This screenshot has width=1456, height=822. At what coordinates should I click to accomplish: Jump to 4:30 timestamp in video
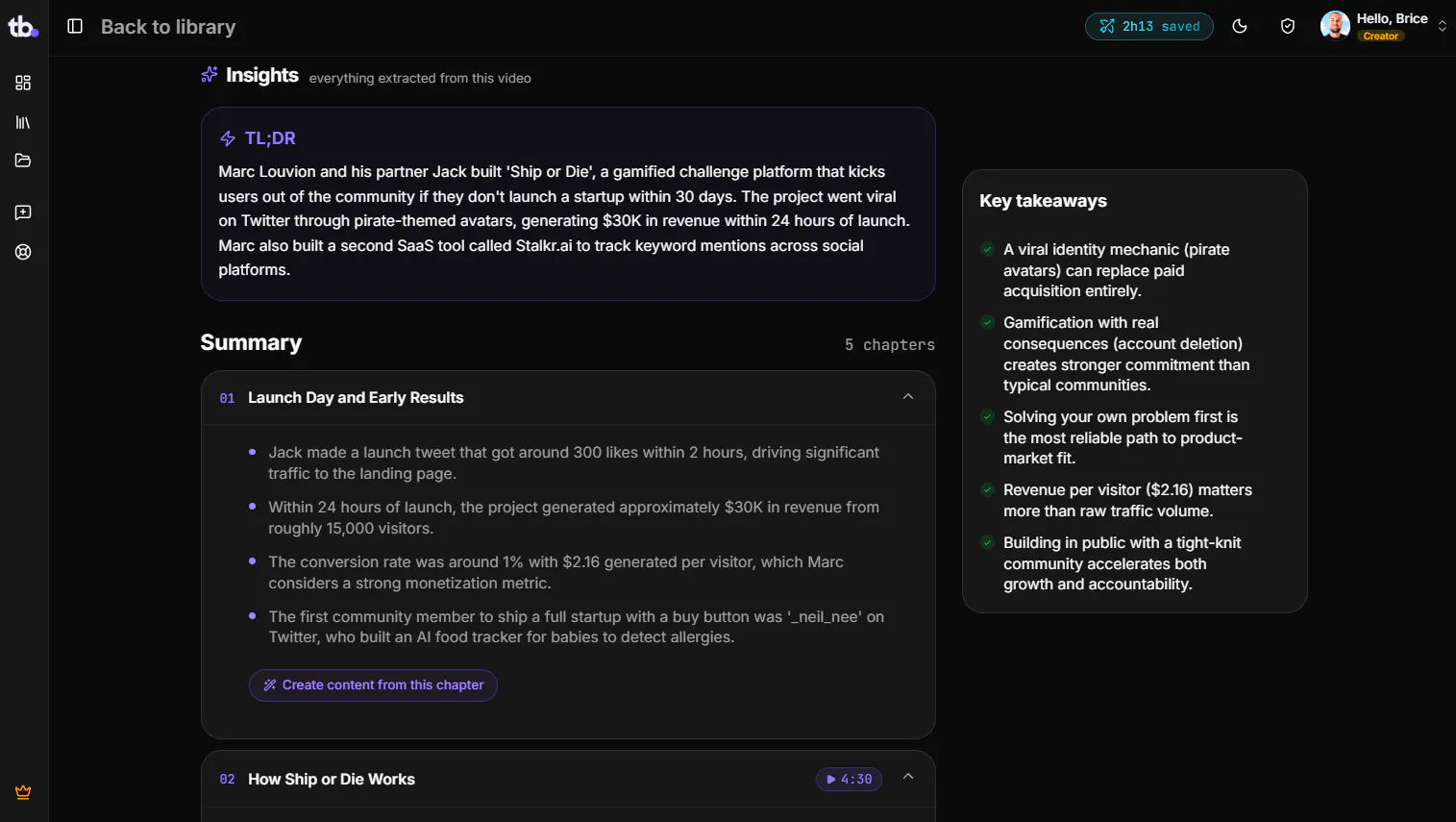pos(849,780)
